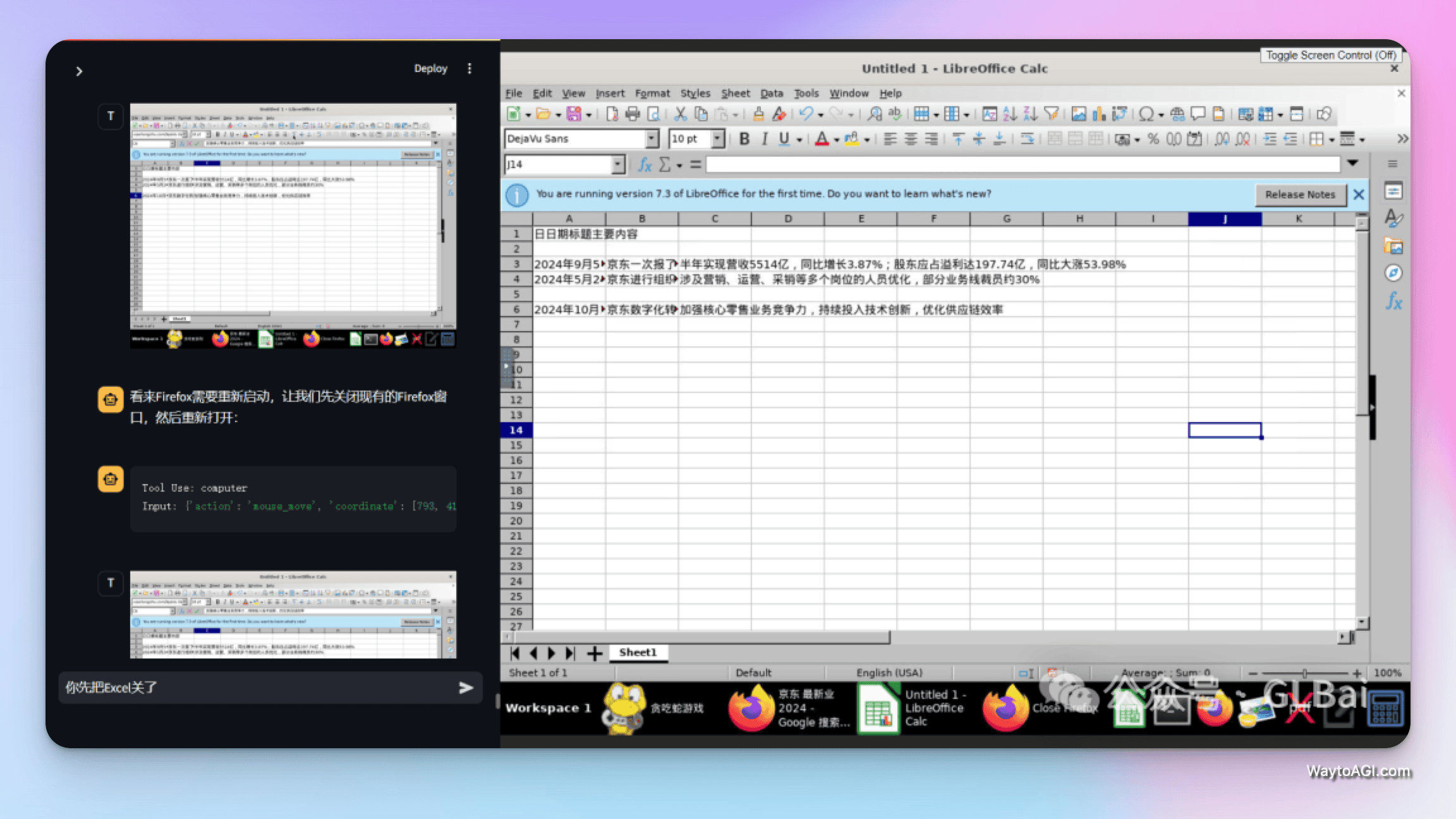Screen dimensions: 1456x819
Task: Send the chat message arrow button
Action: point(466,688)
